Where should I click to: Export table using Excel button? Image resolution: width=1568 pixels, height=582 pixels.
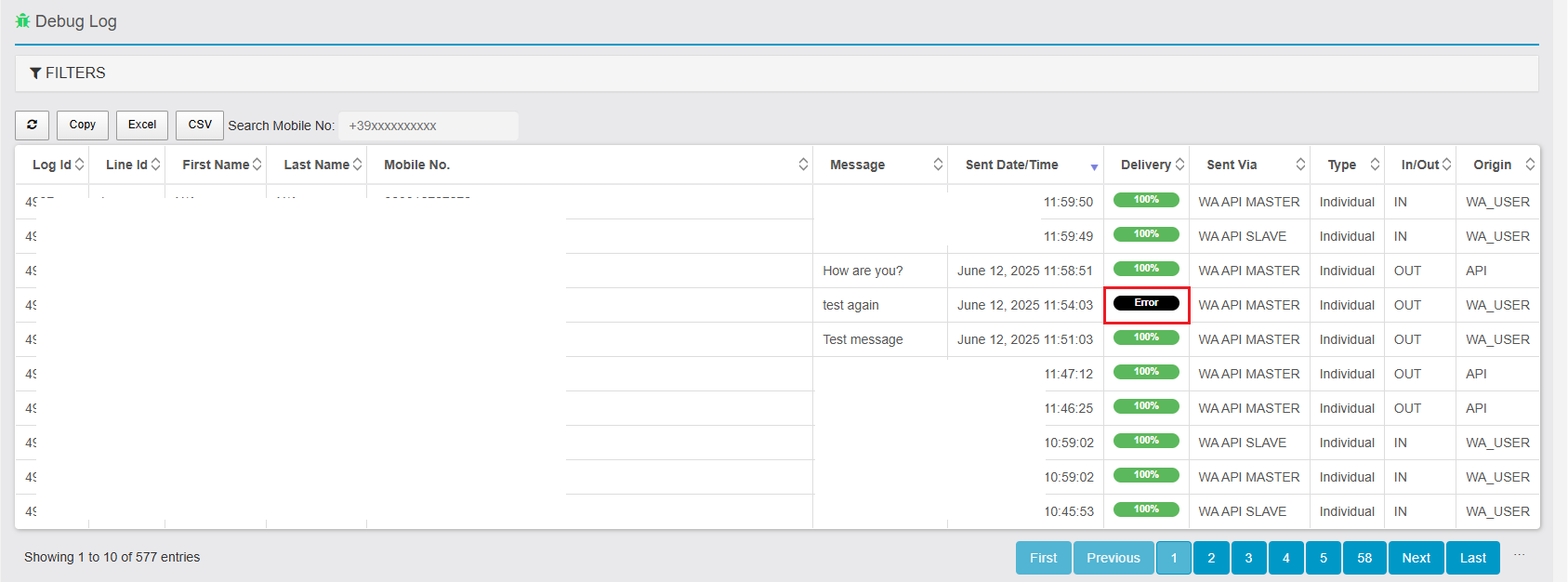point(142,125)
